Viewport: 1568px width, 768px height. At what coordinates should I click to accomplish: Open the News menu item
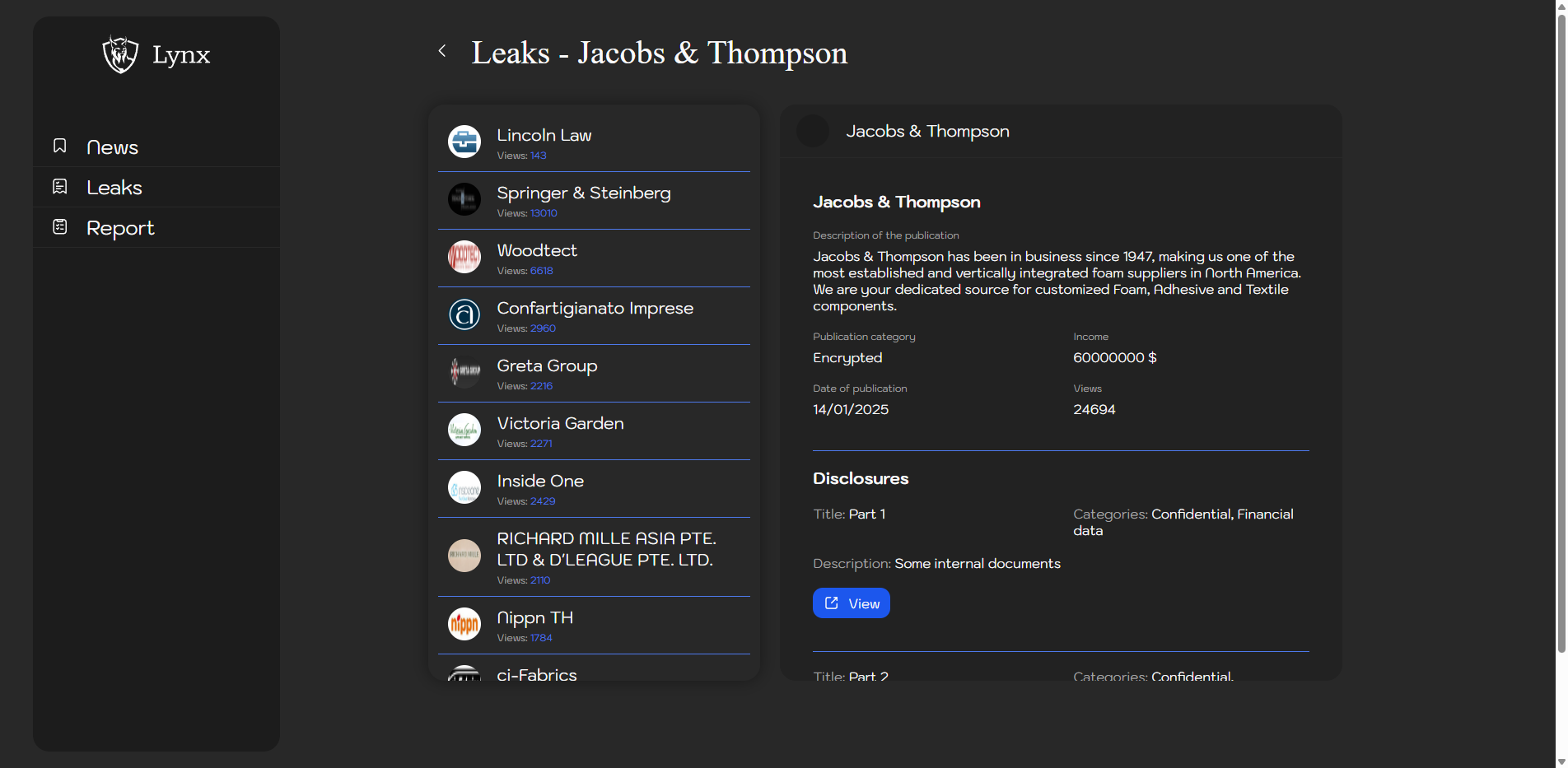pyautogui.click(x=112, y=147)
